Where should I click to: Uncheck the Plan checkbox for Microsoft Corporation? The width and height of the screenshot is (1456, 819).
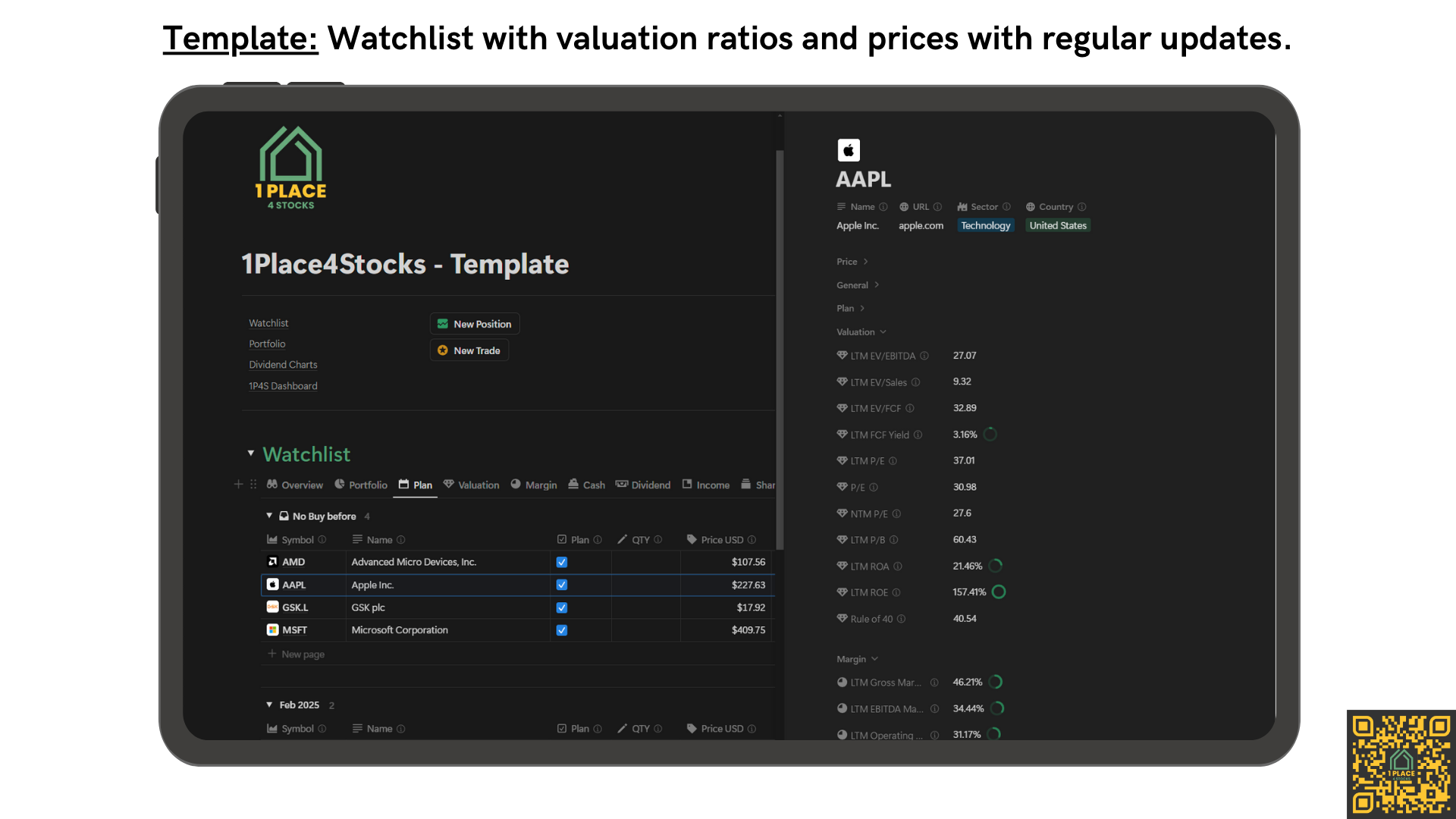562,630
